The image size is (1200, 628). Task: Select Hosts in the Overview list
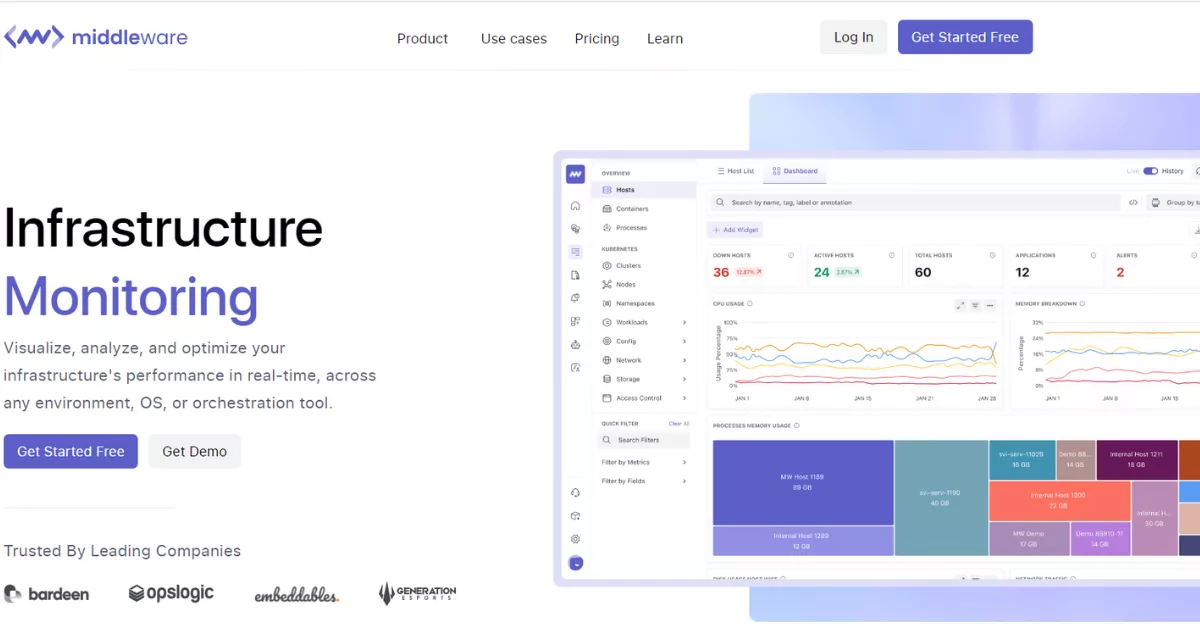(644, 190)
